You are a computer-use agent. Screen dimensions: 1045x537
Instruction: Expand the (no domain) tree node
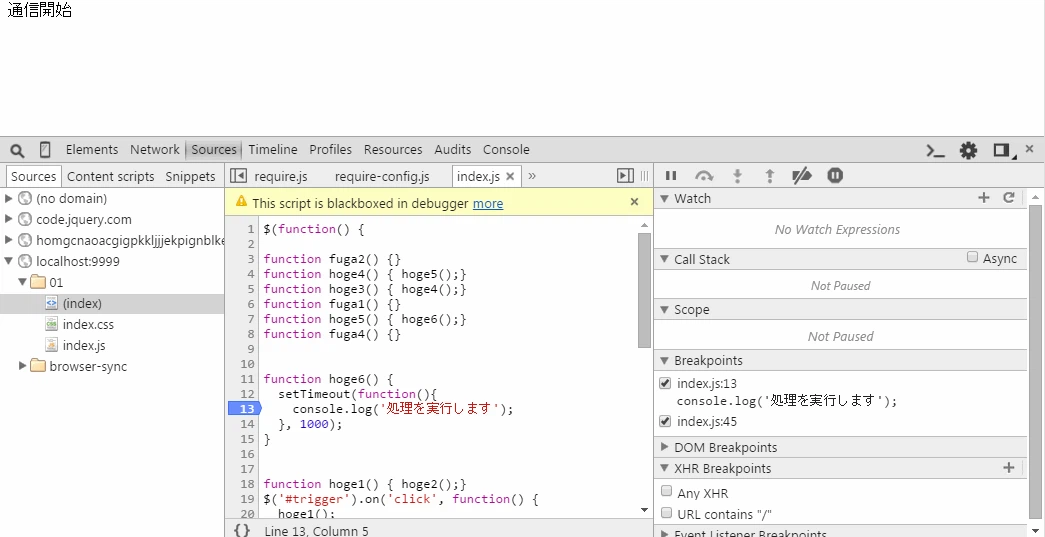[9, 199]
